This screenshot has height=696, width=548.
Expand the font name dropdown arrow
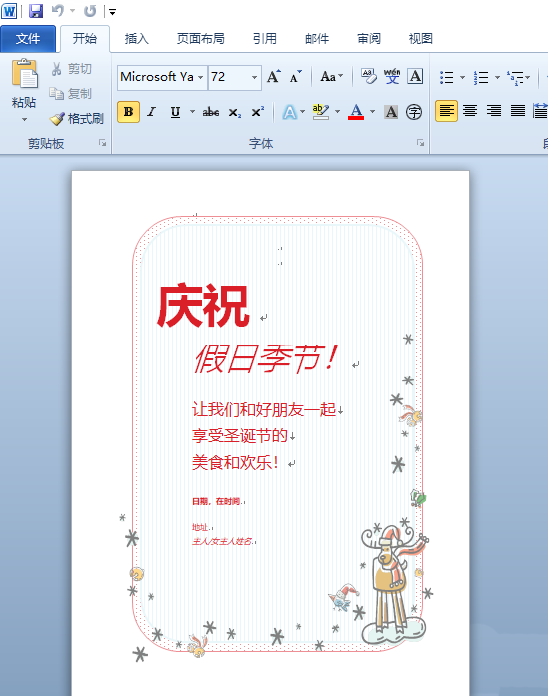(x=201, y=77)
